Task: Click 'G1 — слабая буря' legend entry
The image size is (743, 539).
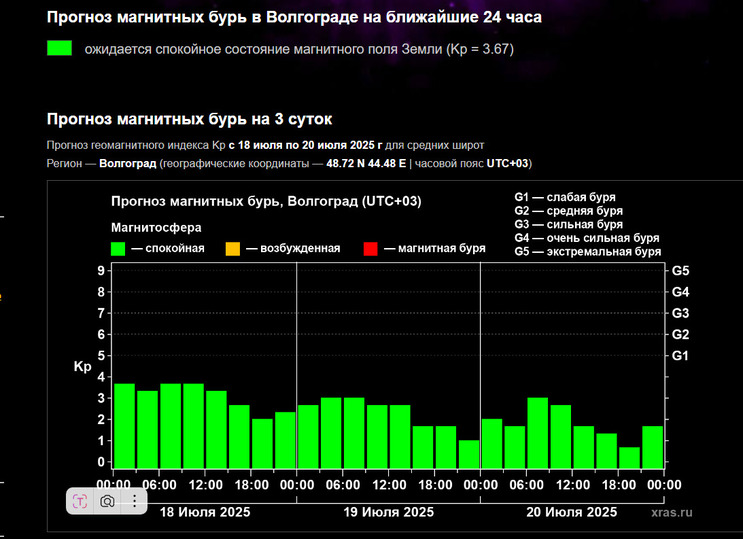Action: [565, 197]
